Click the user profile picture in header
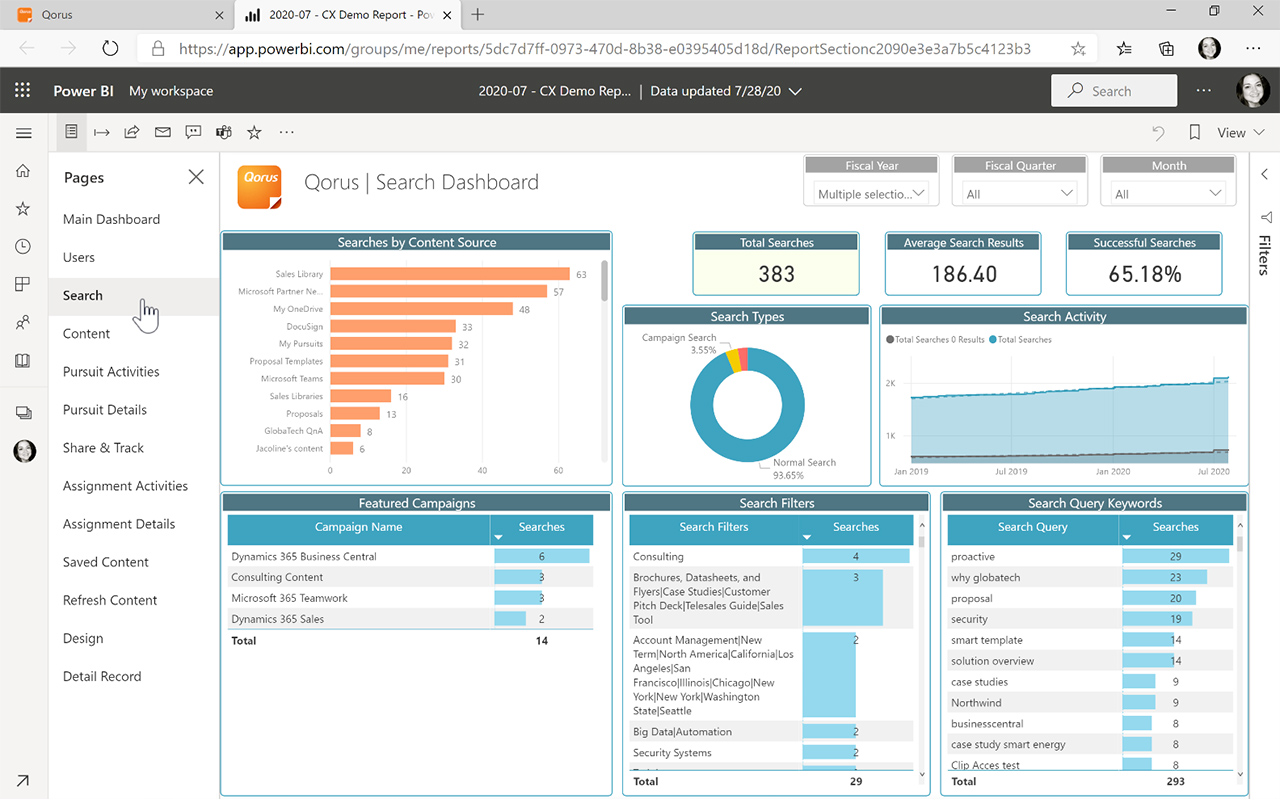 1253,90
